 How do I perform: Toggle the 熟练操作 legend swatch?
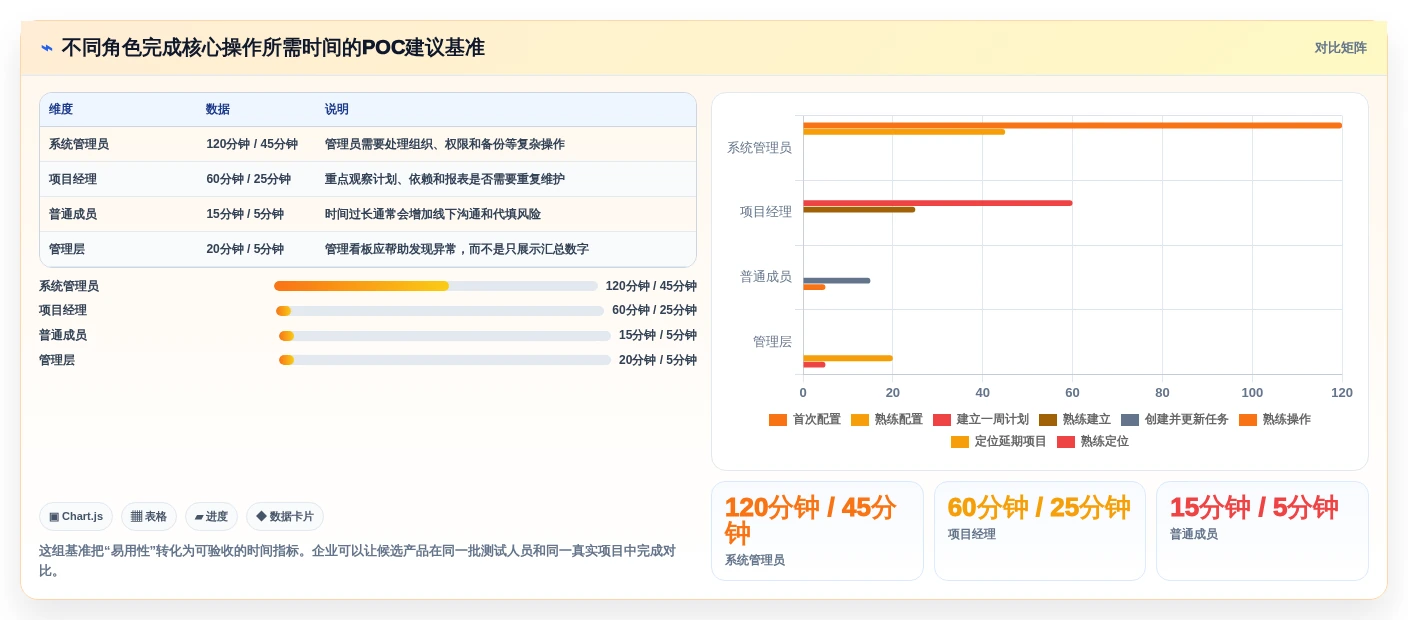pos(1248,420)
